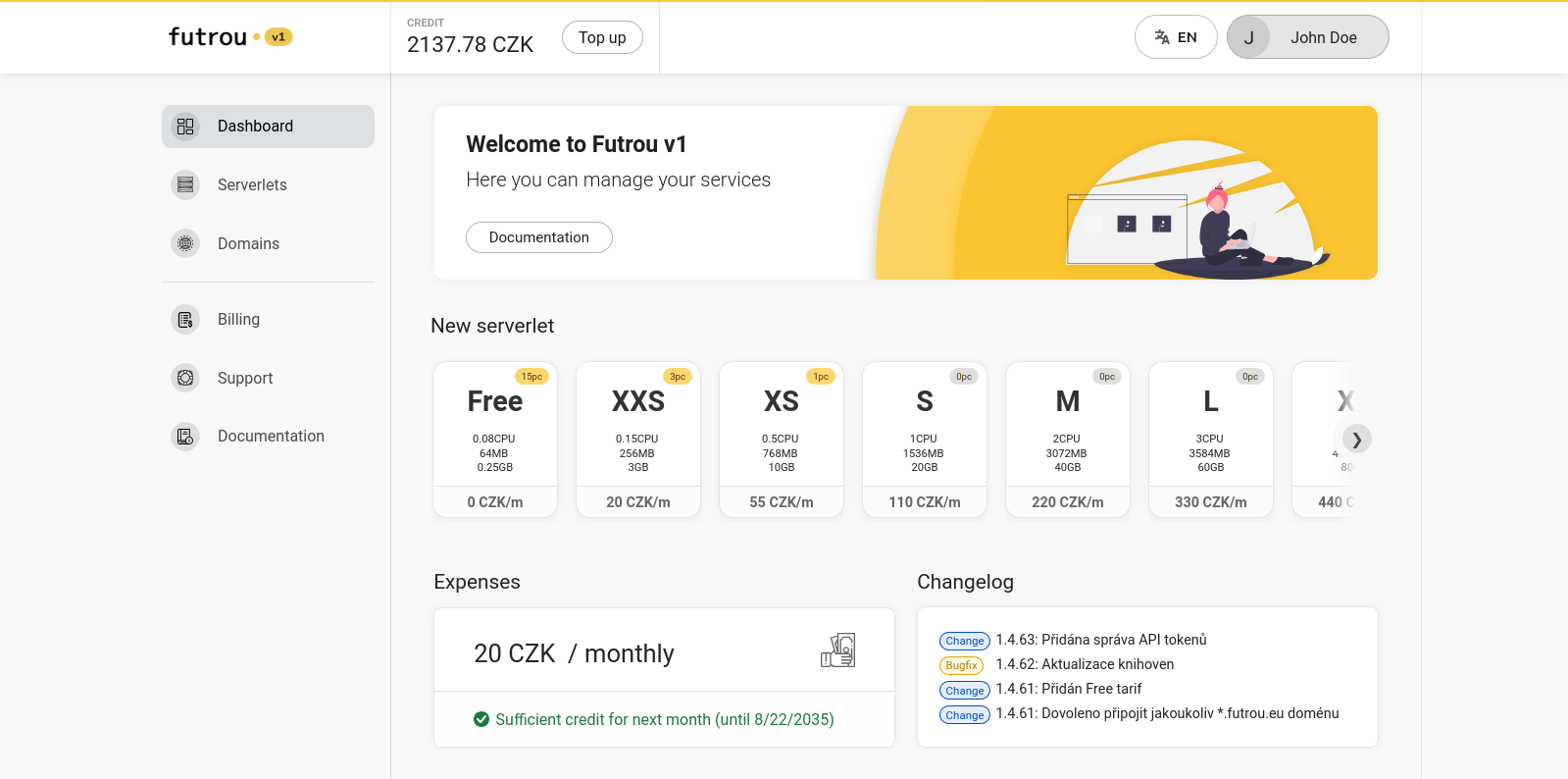Click the Support lifebuoy icon
This screenshot has height=779, width=1568.
pos(185,378)
